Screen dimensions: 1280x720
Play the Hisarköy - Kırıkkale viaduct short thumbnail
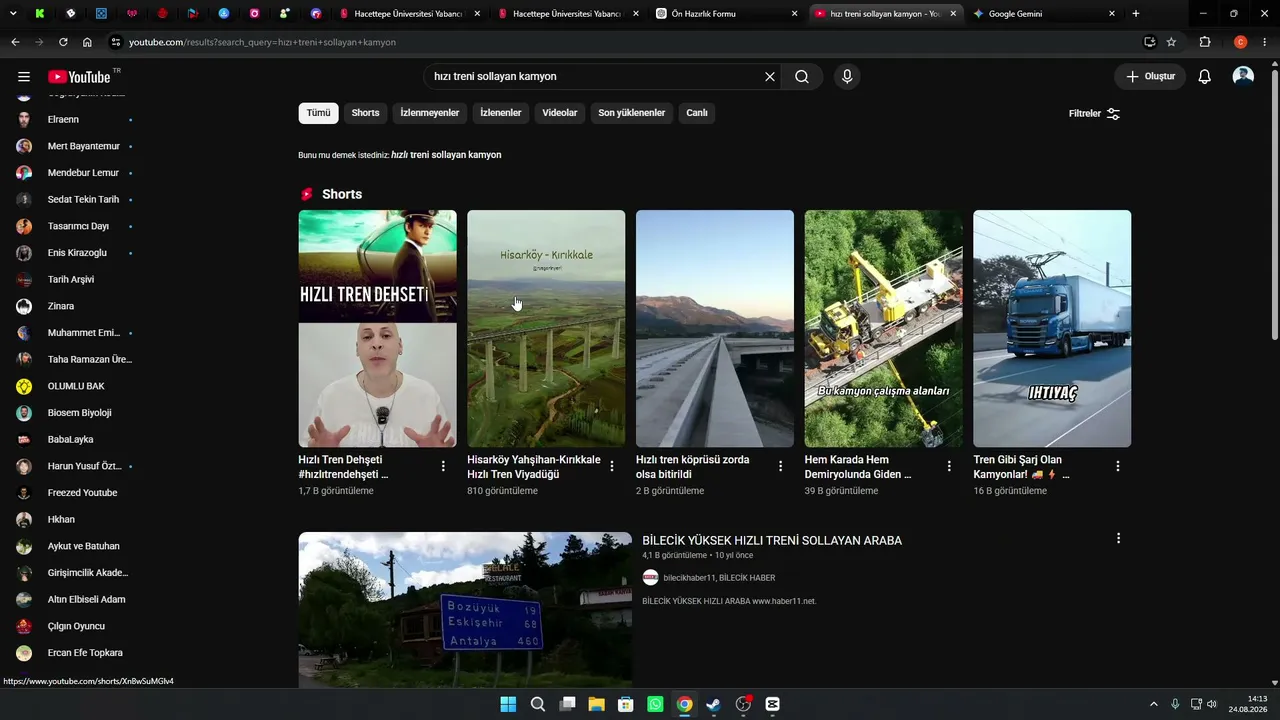(546, 328)
